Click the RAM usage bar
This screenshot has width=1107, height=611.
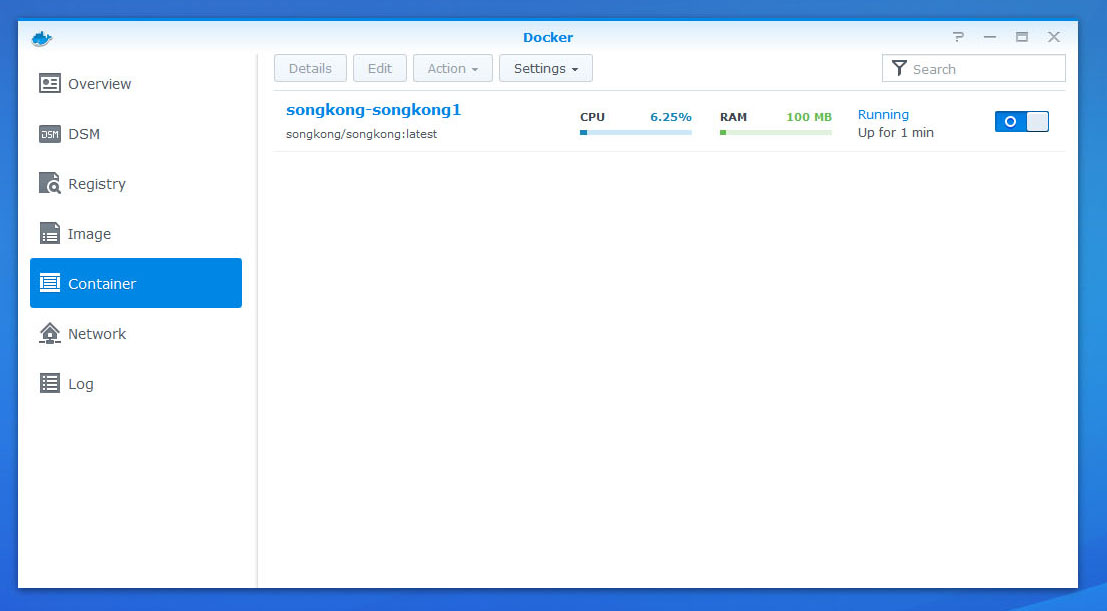tap(776, 132)
